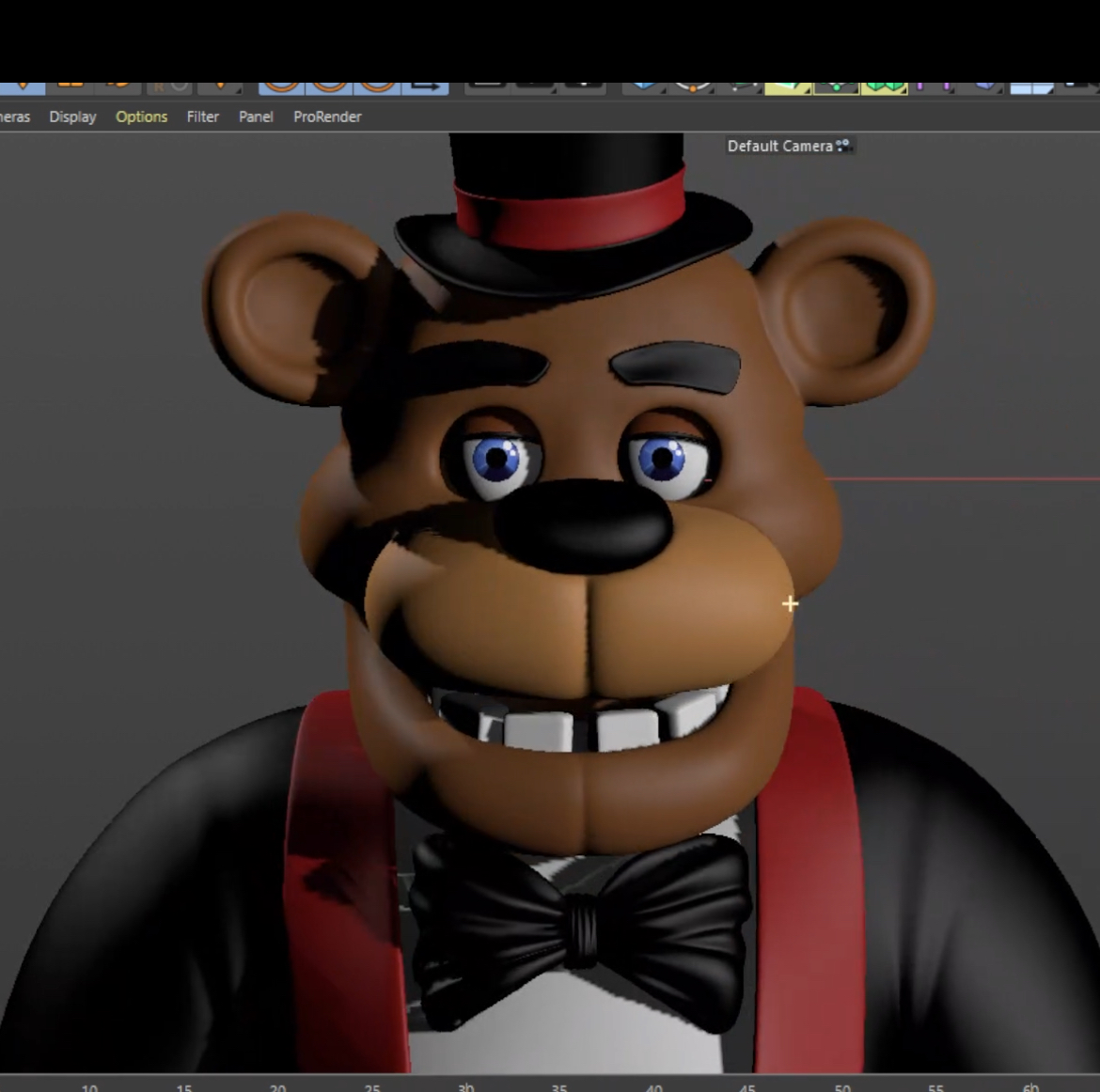Click the icon beside Default Camera label

pos(843,145)
